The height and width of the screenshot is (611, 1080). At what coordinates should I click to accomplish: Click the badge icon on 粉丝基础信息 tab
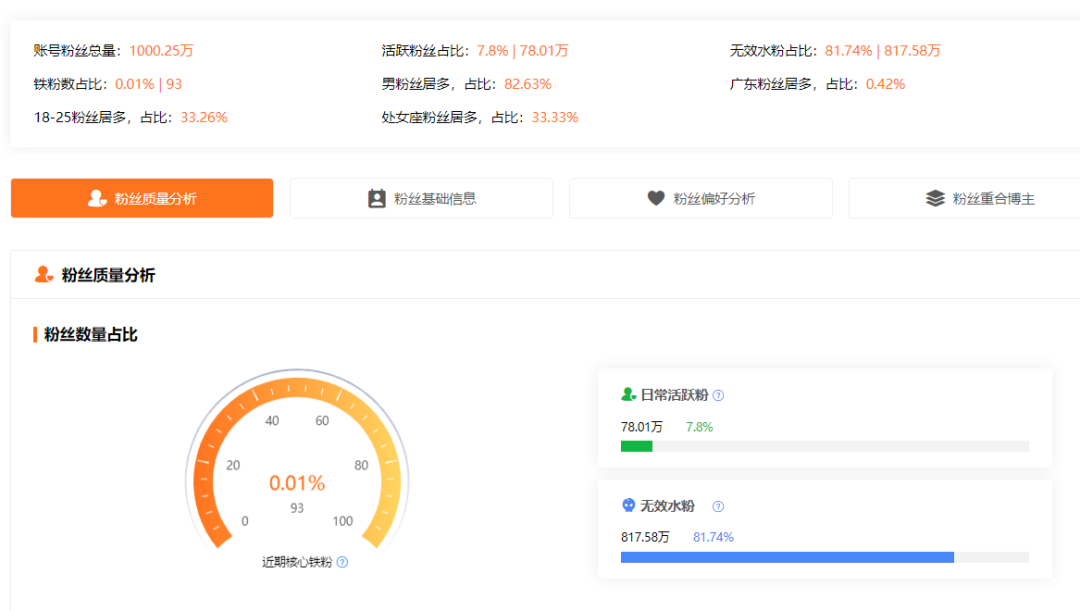click(x=376, y=198)
